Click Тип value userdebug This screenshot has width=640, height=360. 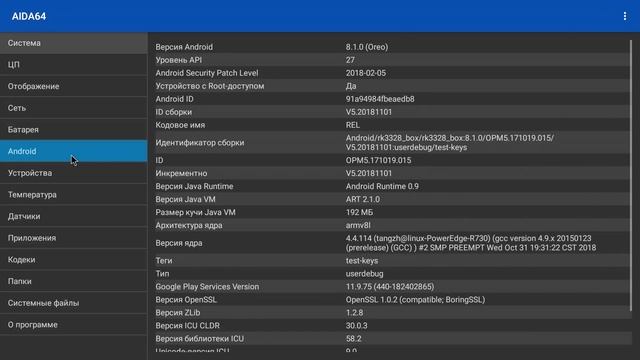364,274
